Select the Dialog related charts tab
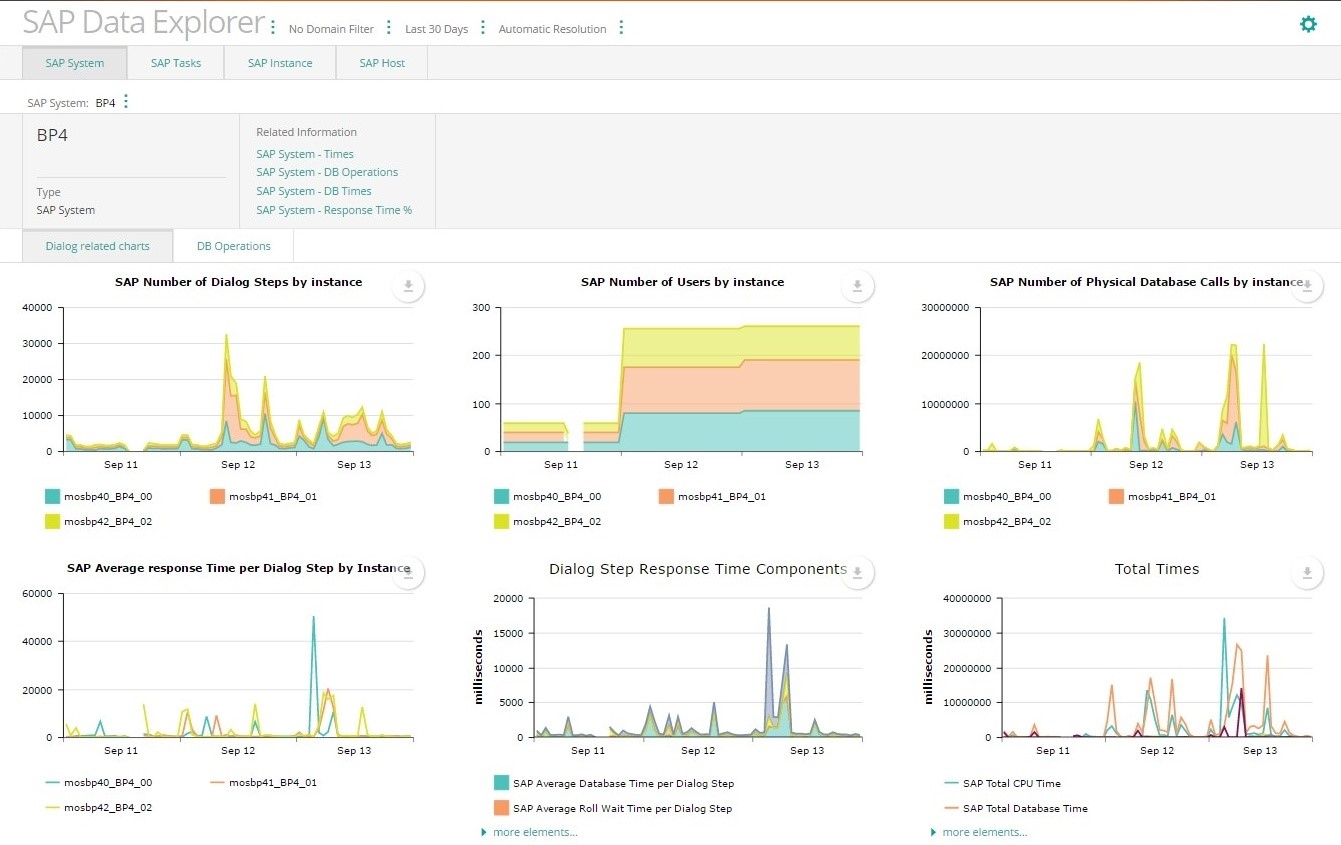This screenshot has width=1341, height=845. (98, 246)
